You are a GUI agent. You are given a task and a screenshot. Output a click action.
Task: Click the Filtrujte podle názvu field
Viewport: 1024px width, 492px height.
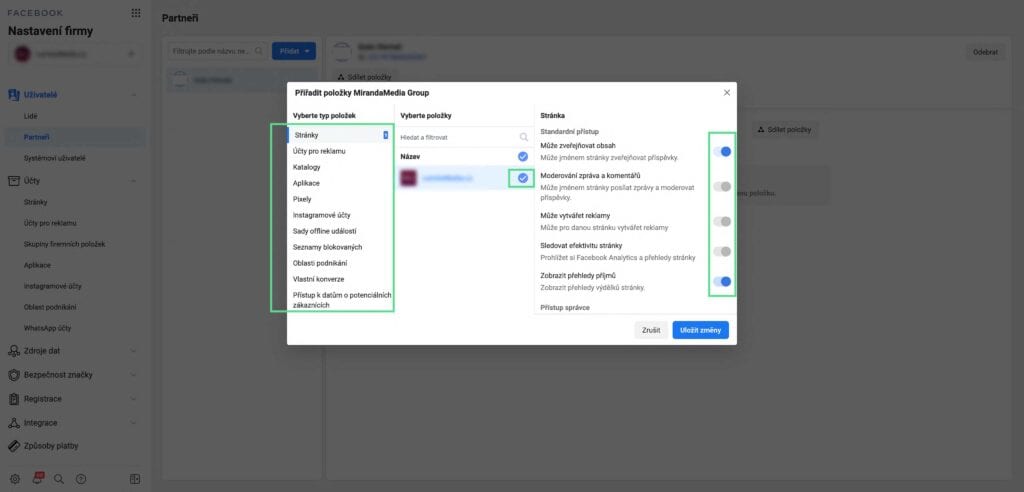pos(217,51)
